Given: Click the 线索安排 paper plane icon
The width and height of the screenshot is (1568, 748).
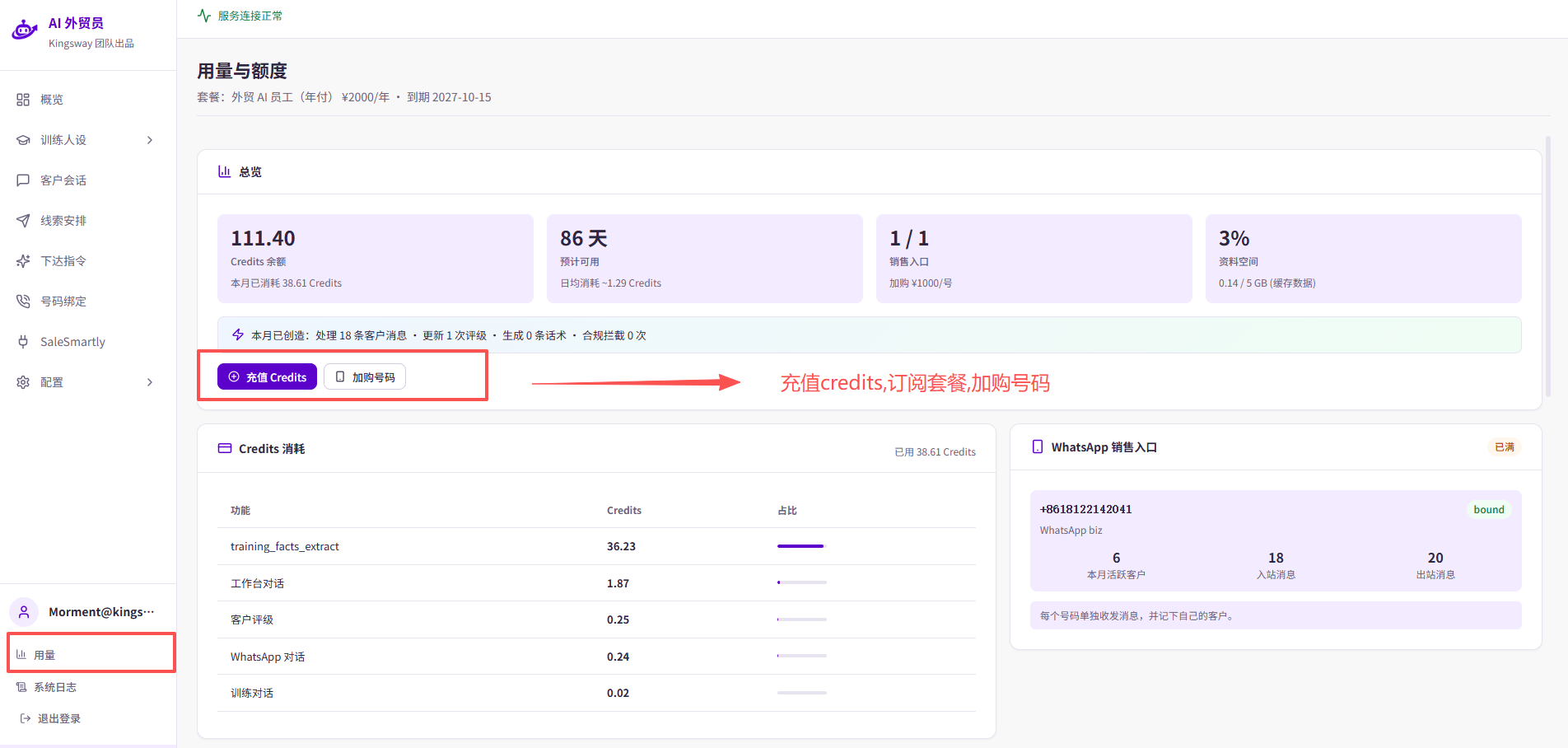Looking at the screenshot, I should point(23,221).
